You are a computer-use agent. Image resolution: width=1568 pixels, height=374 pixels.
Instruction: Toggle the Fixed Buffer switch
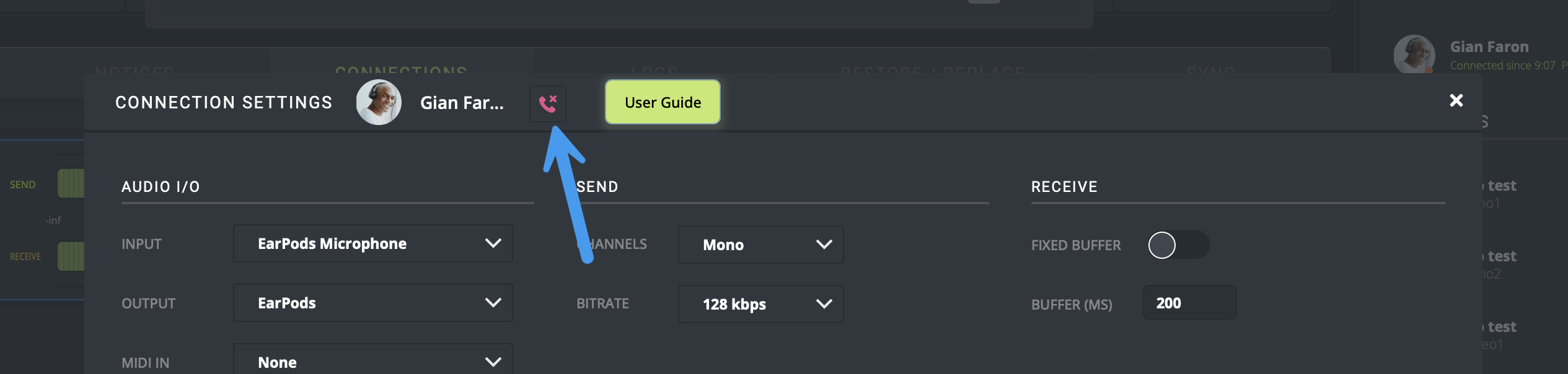(1178, 245)
